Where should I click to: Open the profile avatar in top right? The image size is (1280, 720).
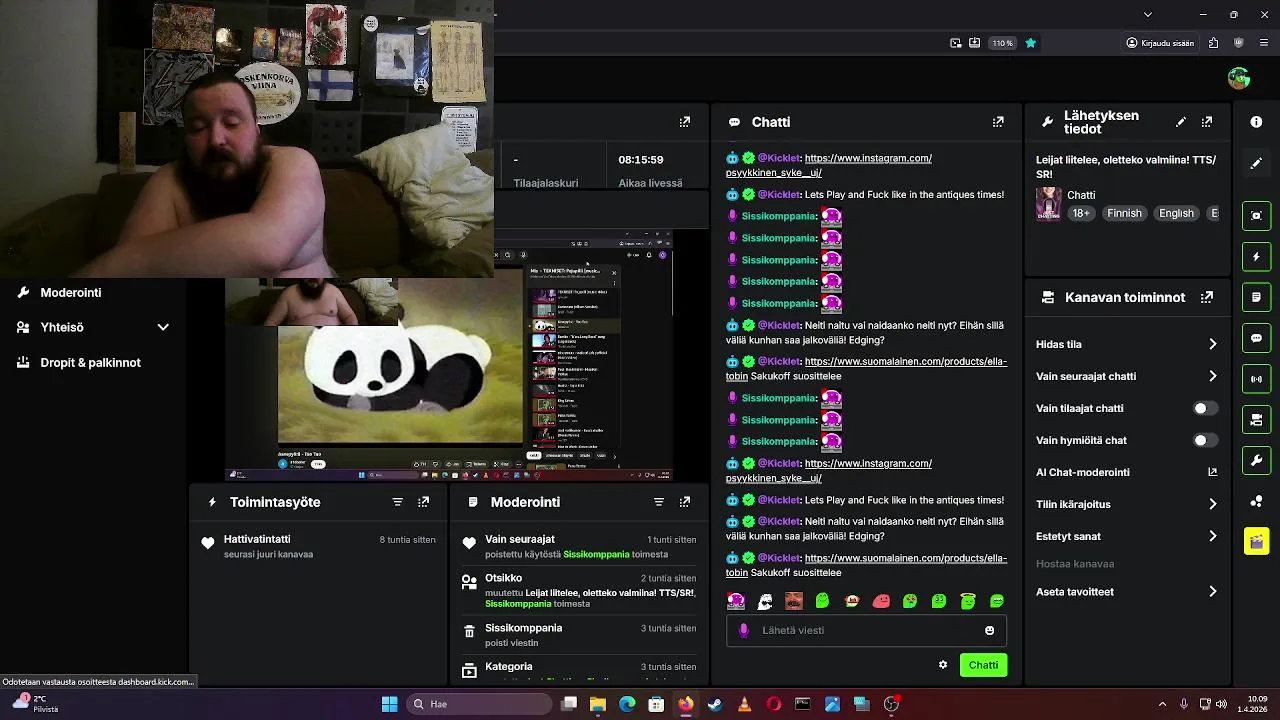tap(1239, 78)
